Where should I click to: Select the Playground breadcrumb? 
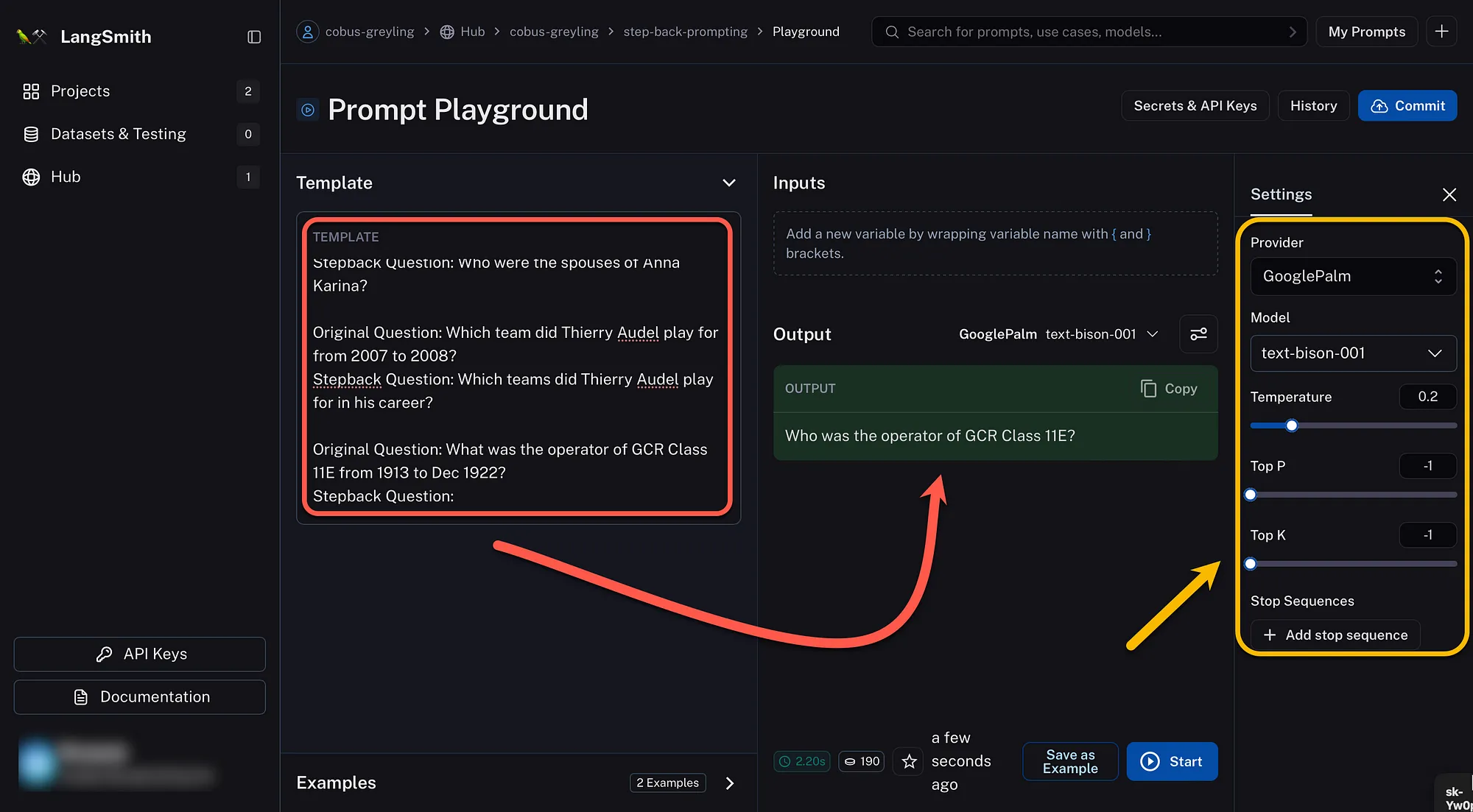point(806,32)
